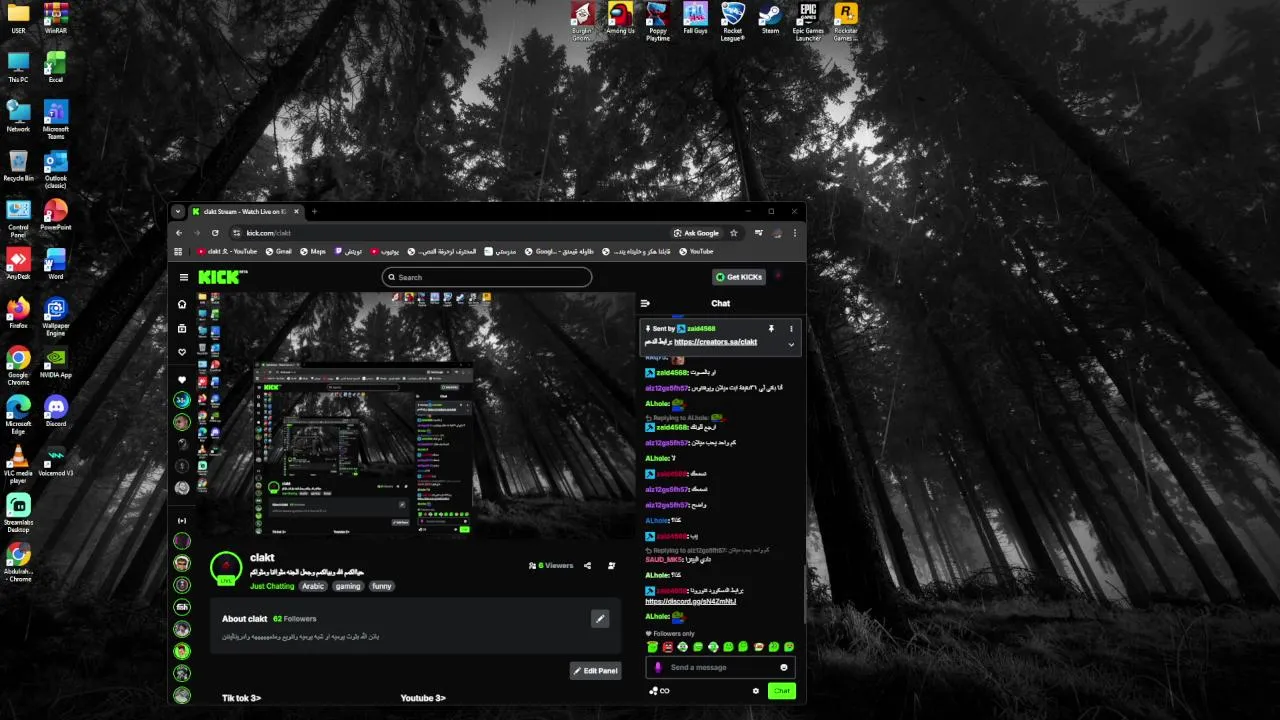Click 62 Followers text
This screenshot has width=1280, height=720.
[x=295, y=619]
